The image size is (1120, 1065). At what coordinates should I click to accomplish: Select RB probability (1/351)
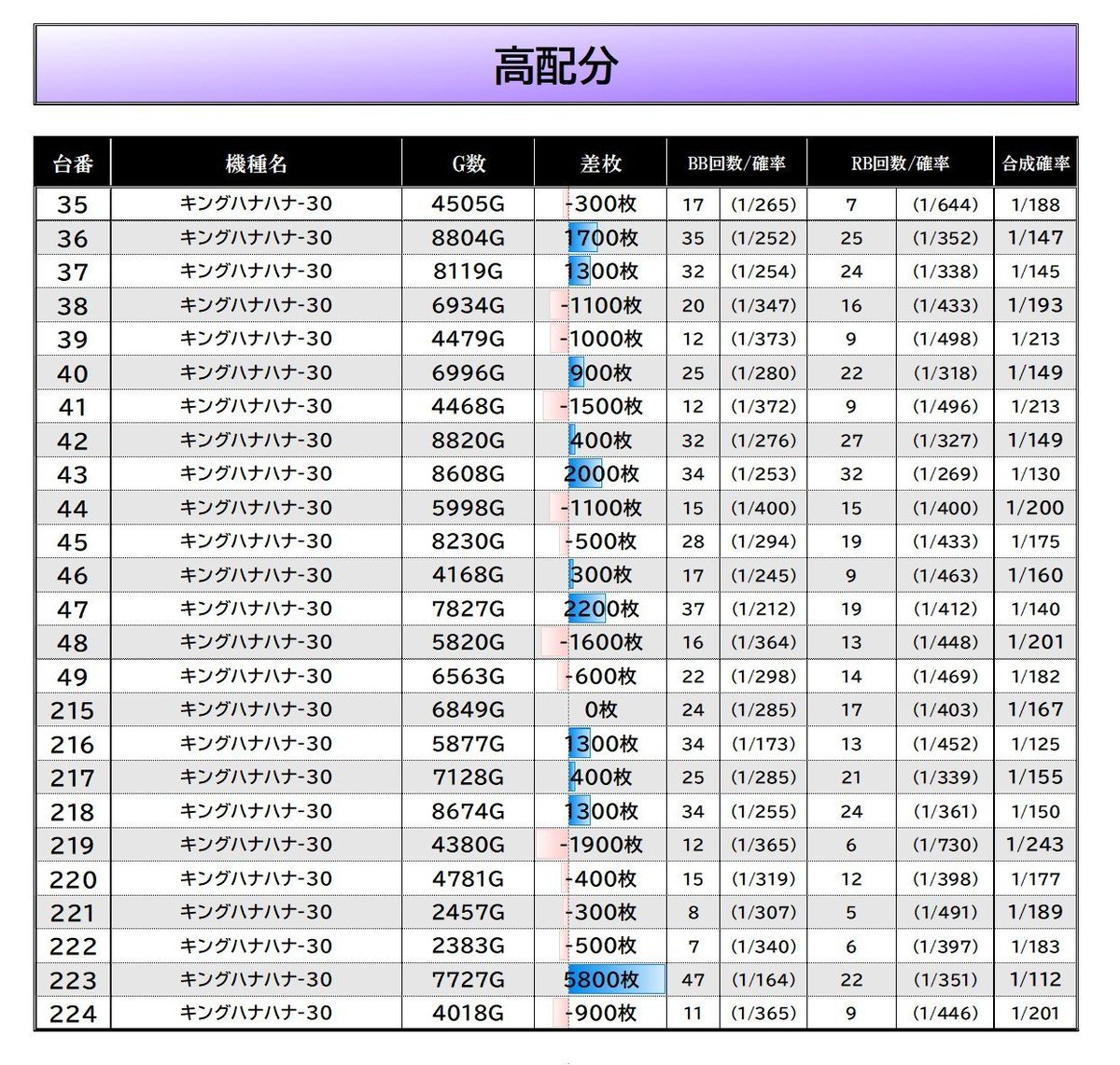pyautogui.click(x=945, y=980)
